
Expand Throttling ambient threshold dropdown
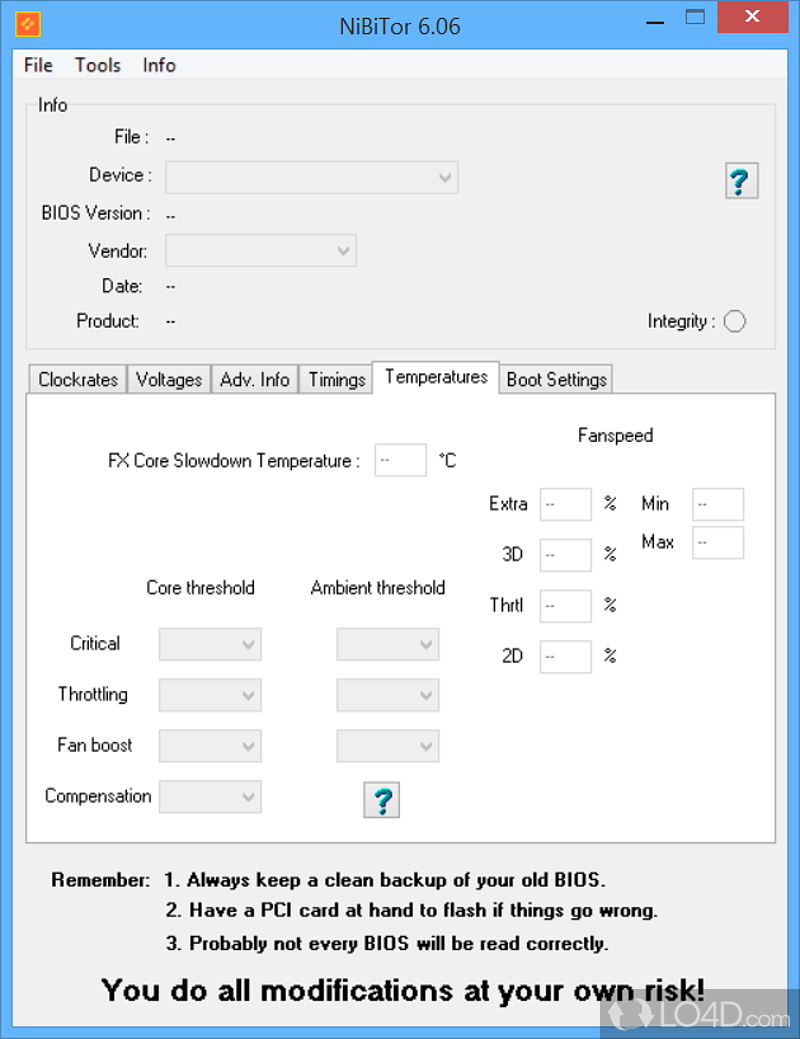coord(388,695)
